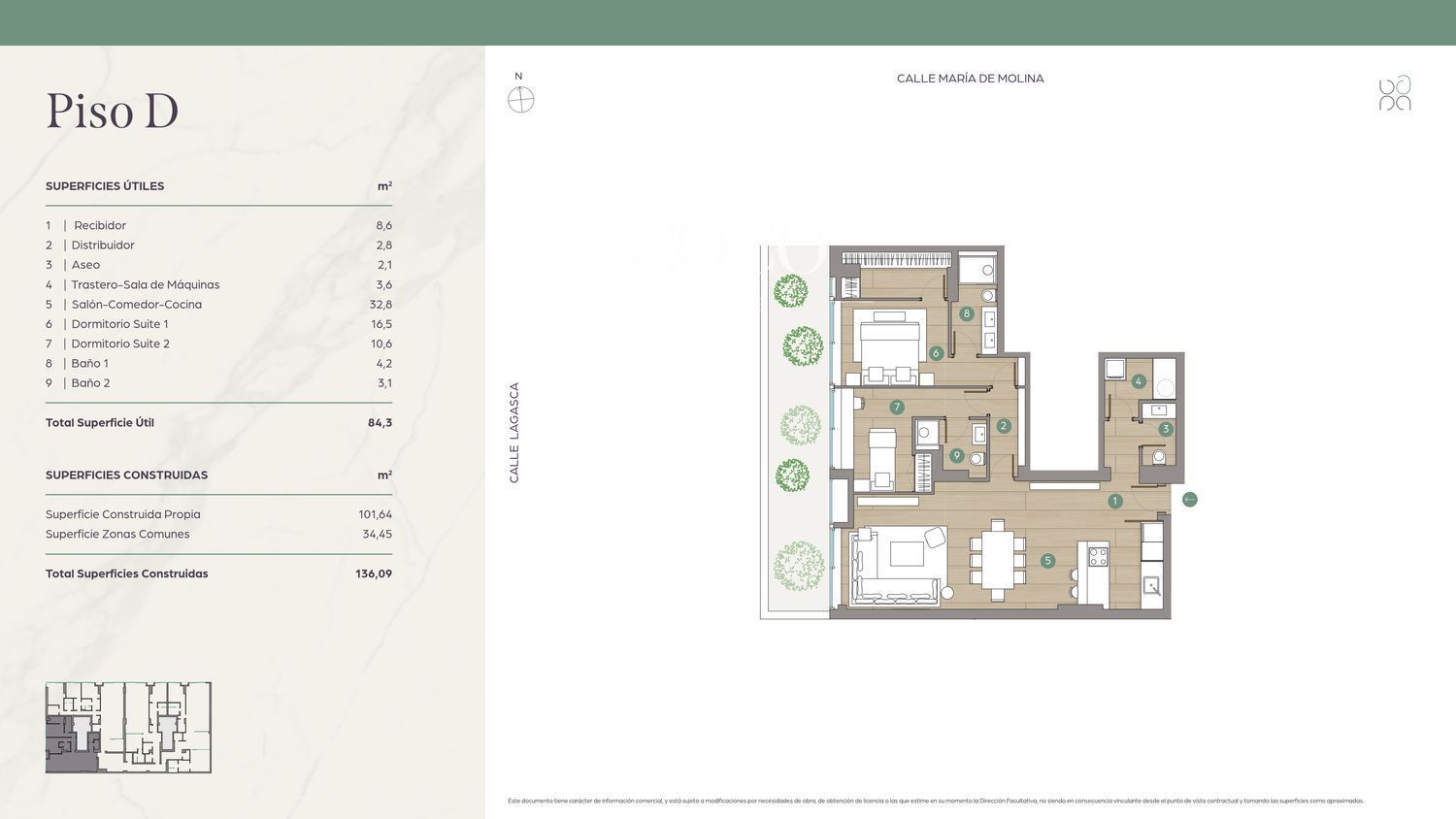
Task: Click the Calle María de Molina label
Action: [970, 79]
